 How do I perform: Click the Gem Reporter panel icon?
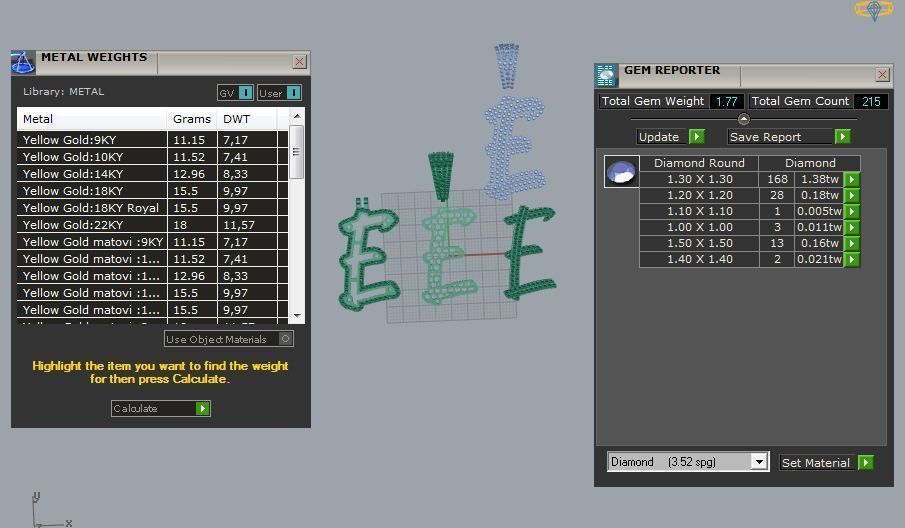tap(606, 76)
